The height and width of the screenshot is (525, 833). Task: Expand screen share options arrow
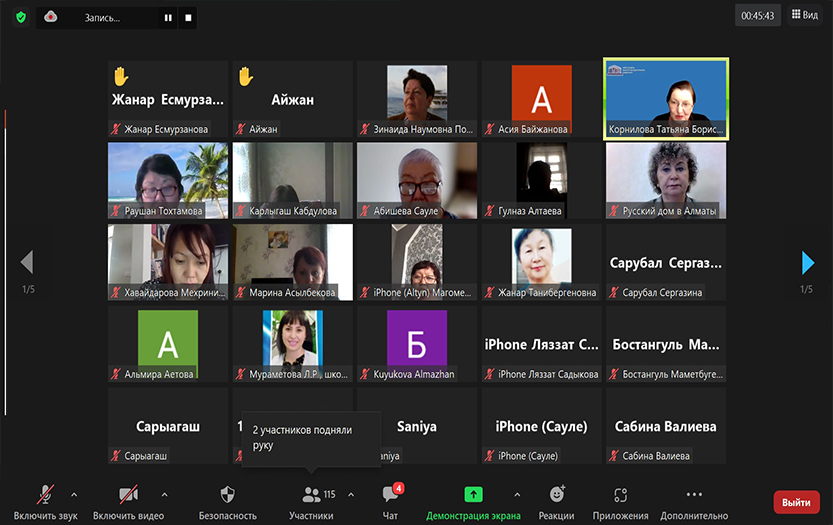(x=517, y=494)
